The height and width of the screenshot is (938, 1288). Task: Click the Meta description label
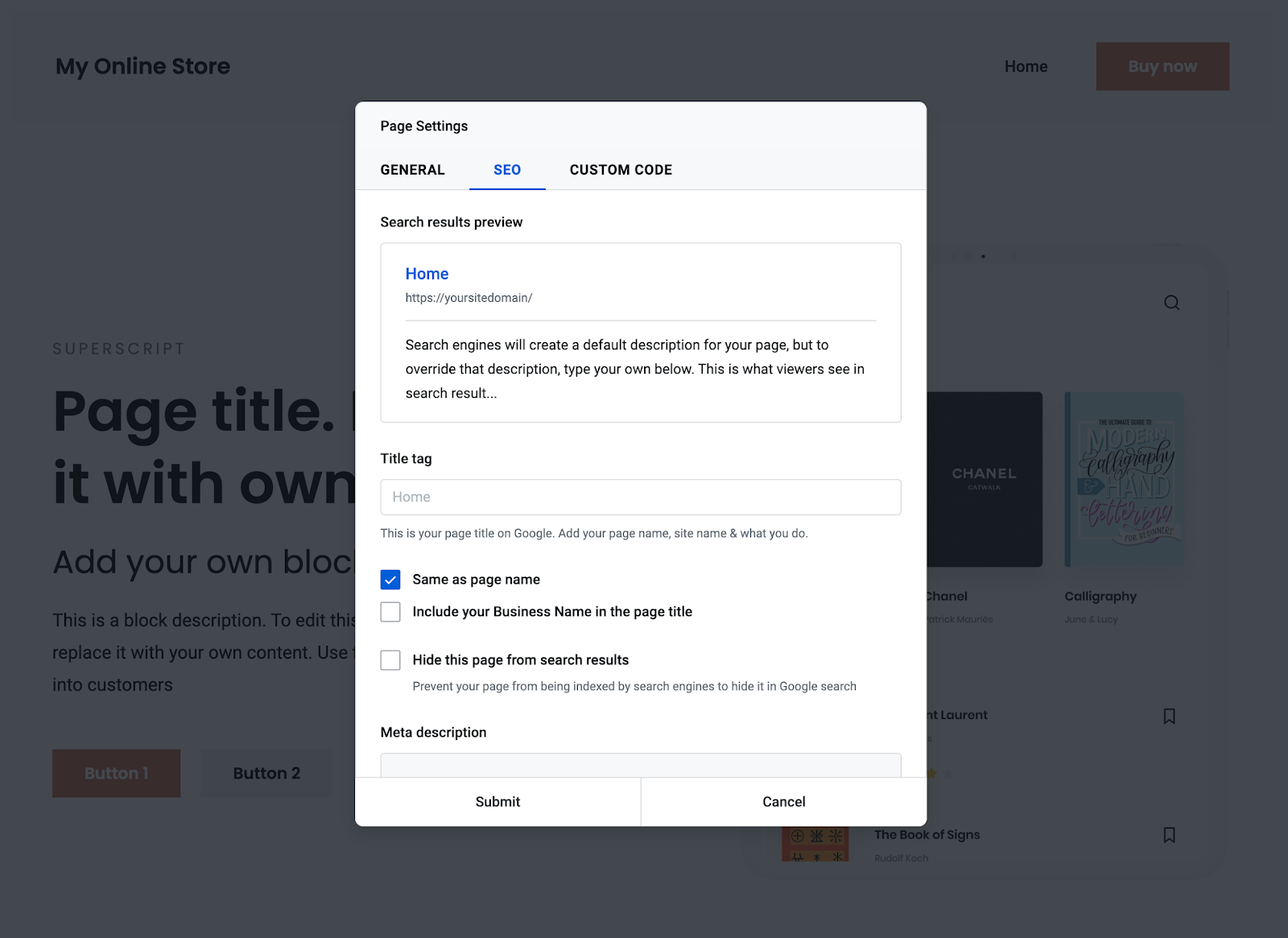pos(434,733)
